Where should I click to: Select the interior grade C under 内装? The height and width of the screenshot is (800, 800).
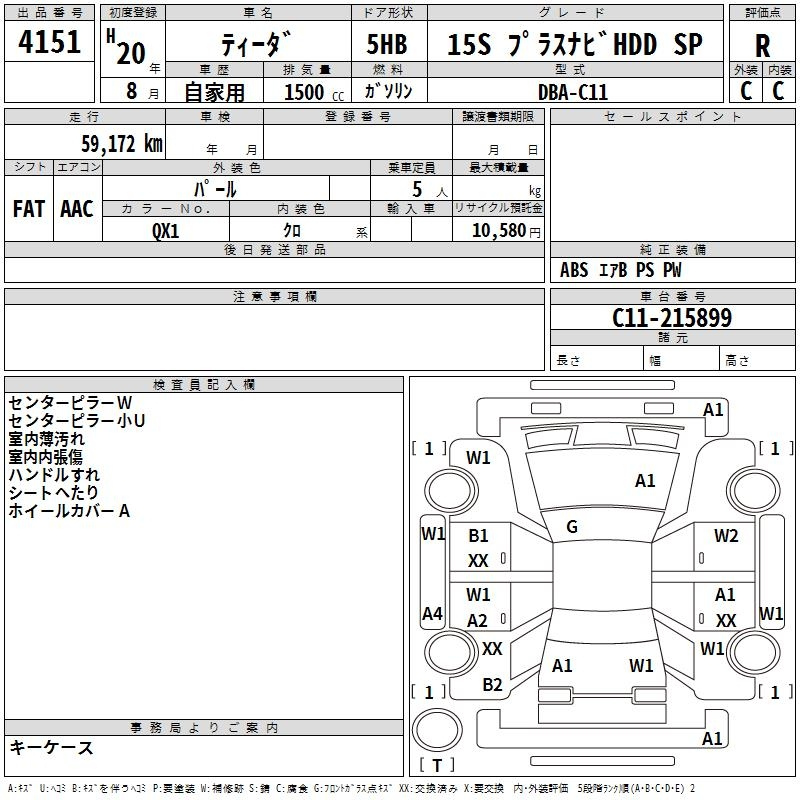click(x=778, y=91)
